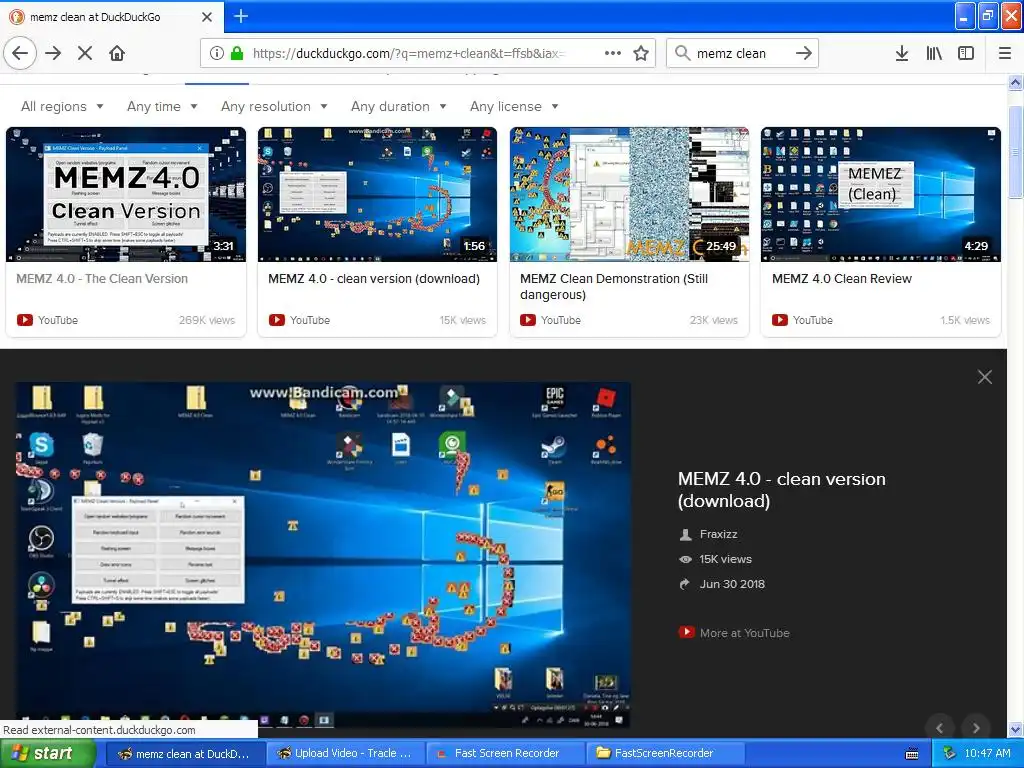Click YouTube icon on 269K views card
The width and height of the screenshot is (1024, 768).
[x=25, y=320]
